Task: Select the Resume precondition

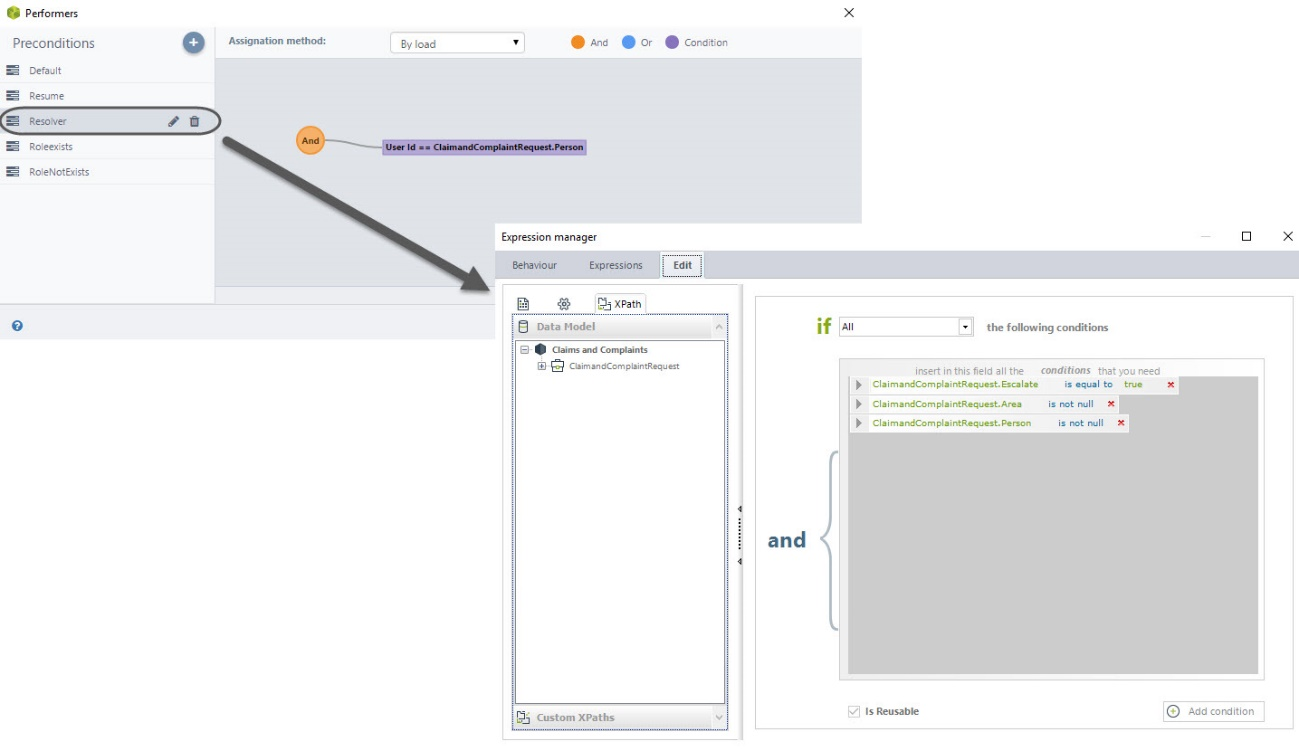Action: pyautogui.click(x=107, y=96)
